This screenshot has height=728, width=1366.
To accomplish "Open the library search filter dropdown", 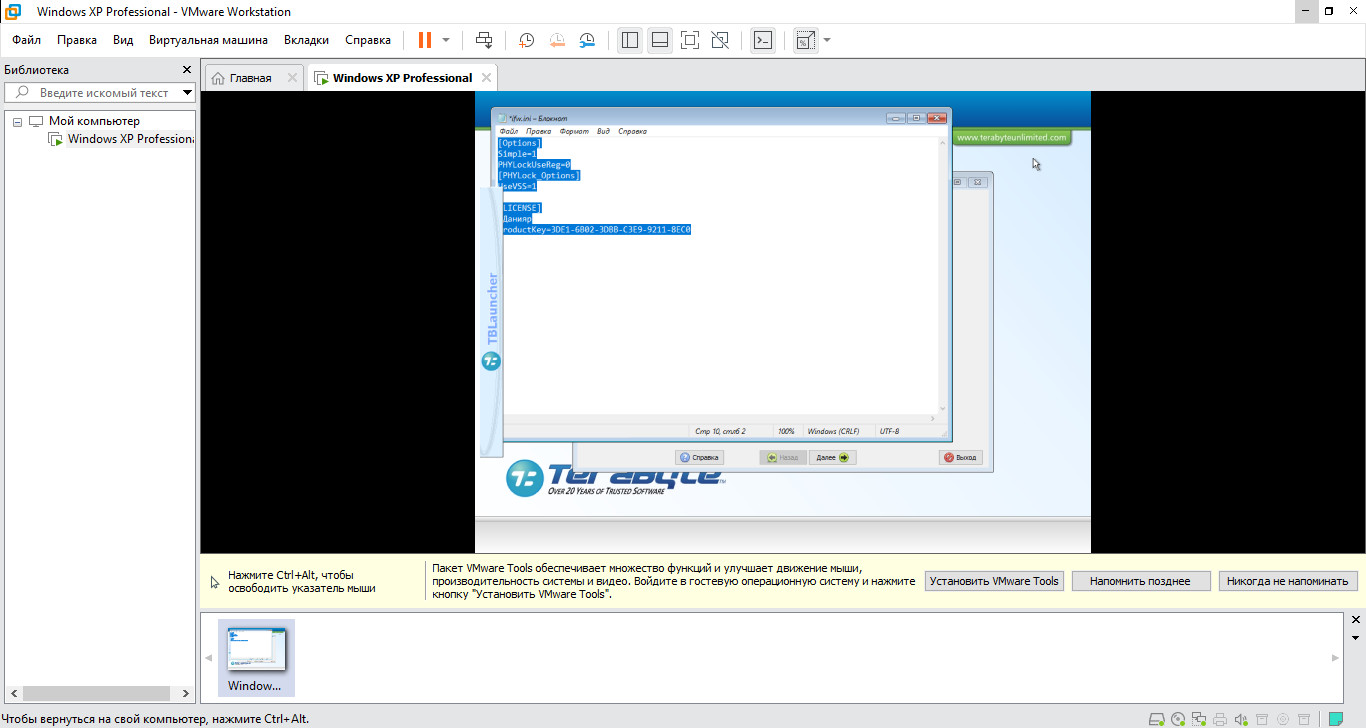I will pos(187,92).
